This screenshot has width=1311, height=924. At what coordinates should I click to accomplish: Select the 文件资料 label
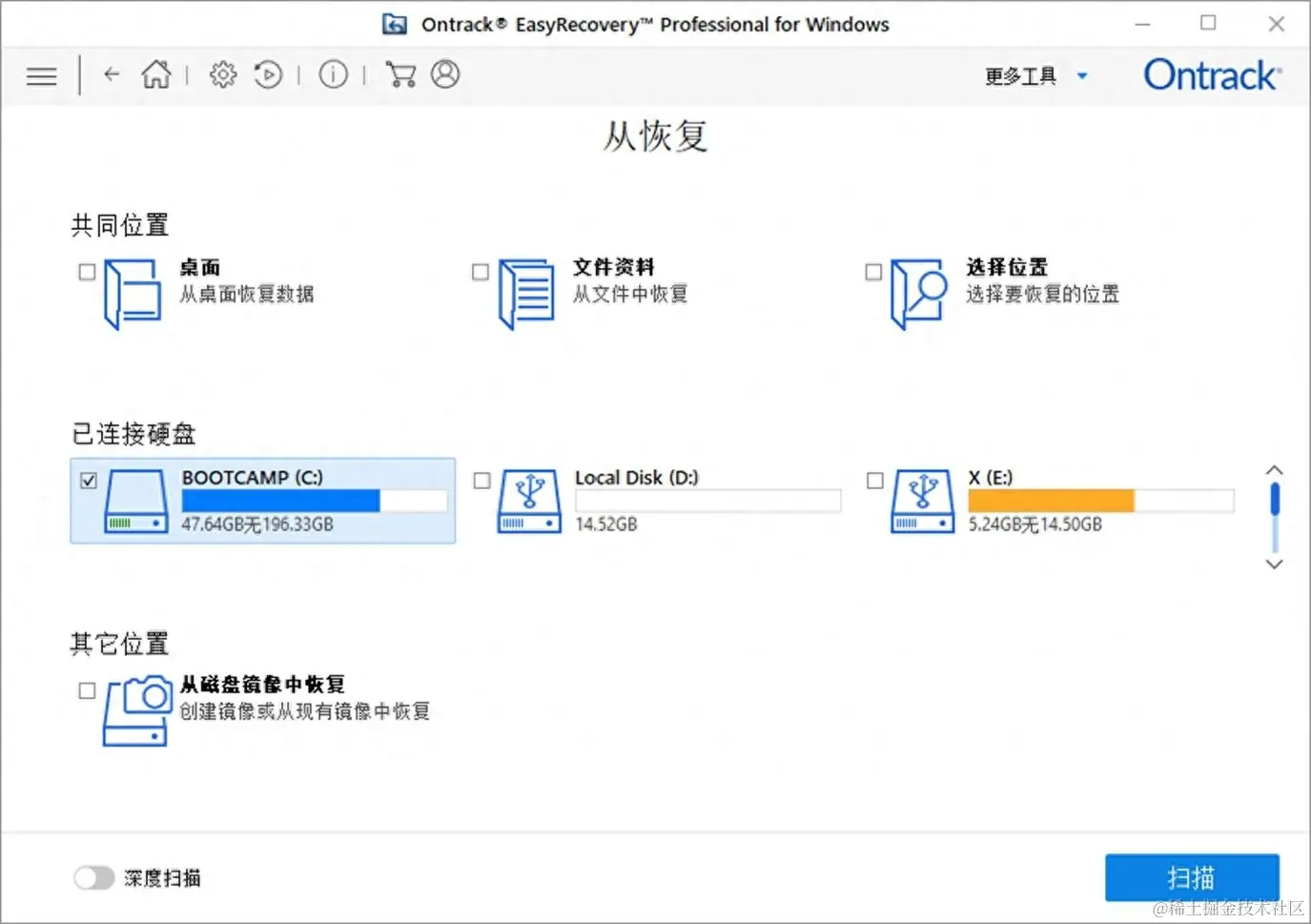[x=614, y=268]
